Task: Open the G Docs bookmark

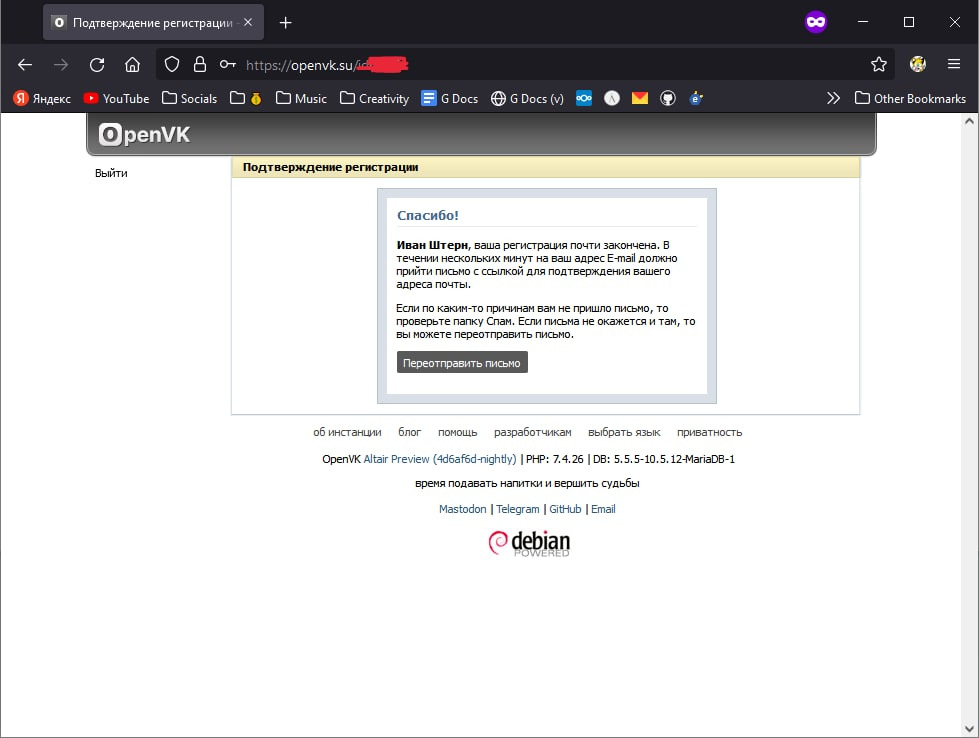Action: click(450, 99)
